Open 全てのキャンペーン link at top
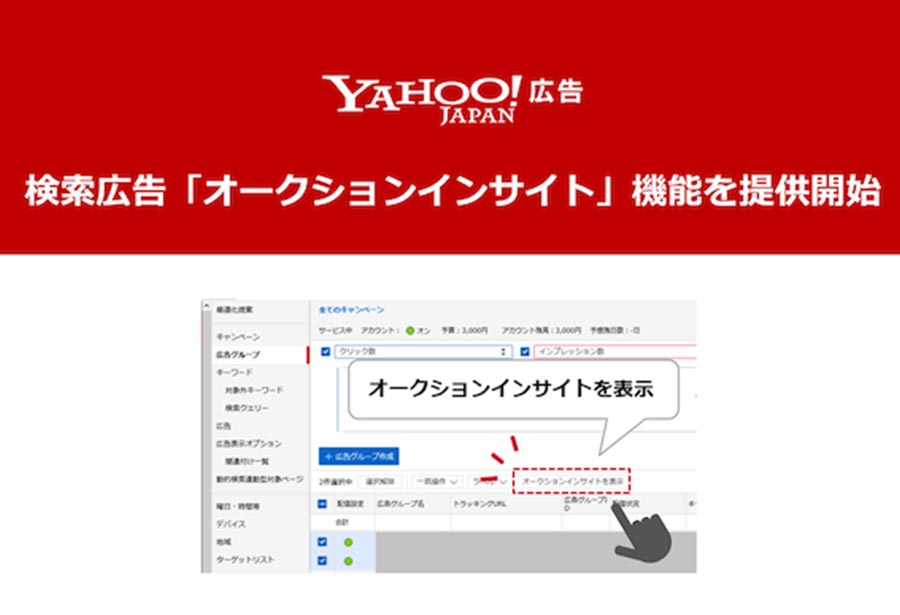This screenshot has width=900, height=615. tap(352, 311)
